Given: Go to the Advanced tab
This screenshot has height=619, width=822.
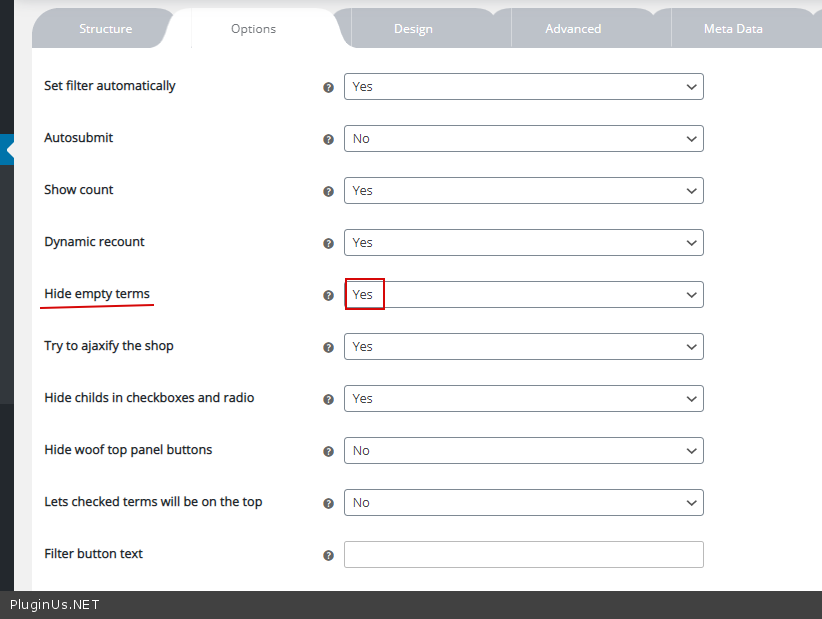Looking at the screenshot, I should [573, 29].
